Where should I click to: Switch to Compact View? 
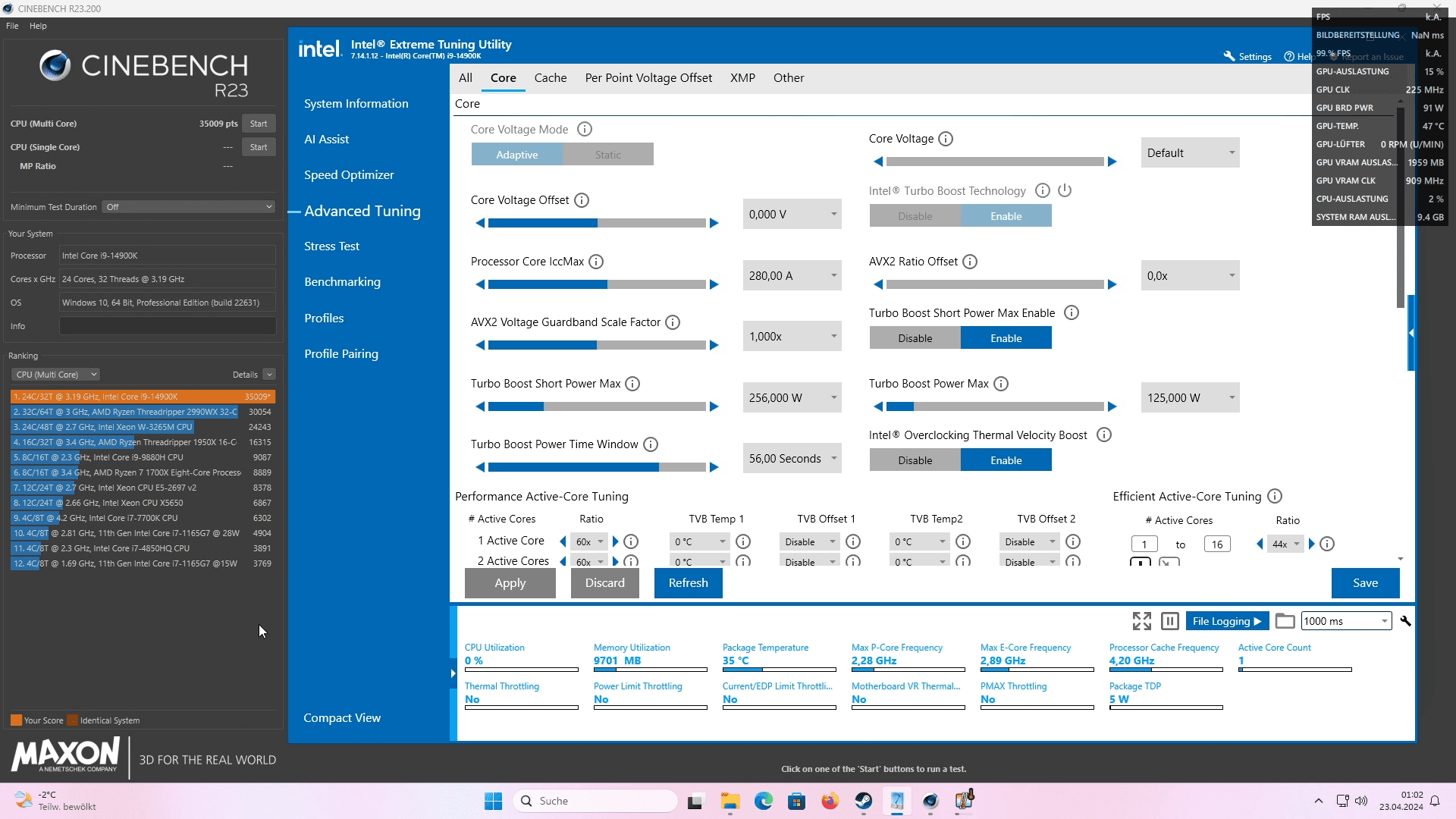(342, 718)
